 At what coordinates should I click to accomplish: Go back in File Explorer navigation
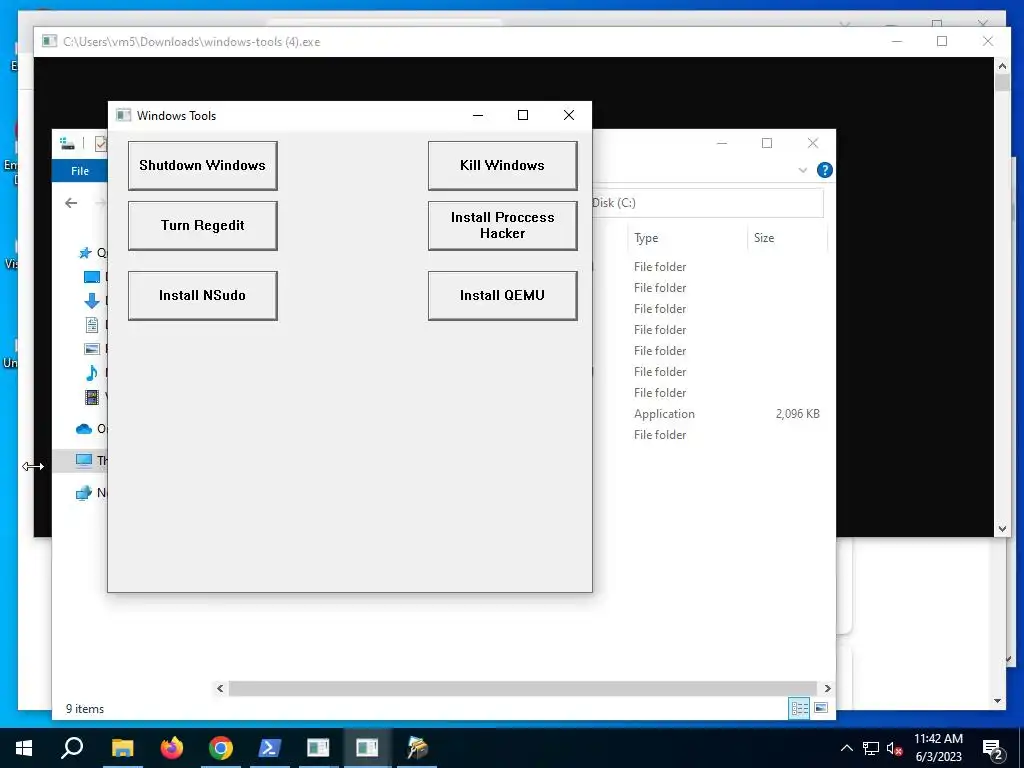[x=71, y=203]
